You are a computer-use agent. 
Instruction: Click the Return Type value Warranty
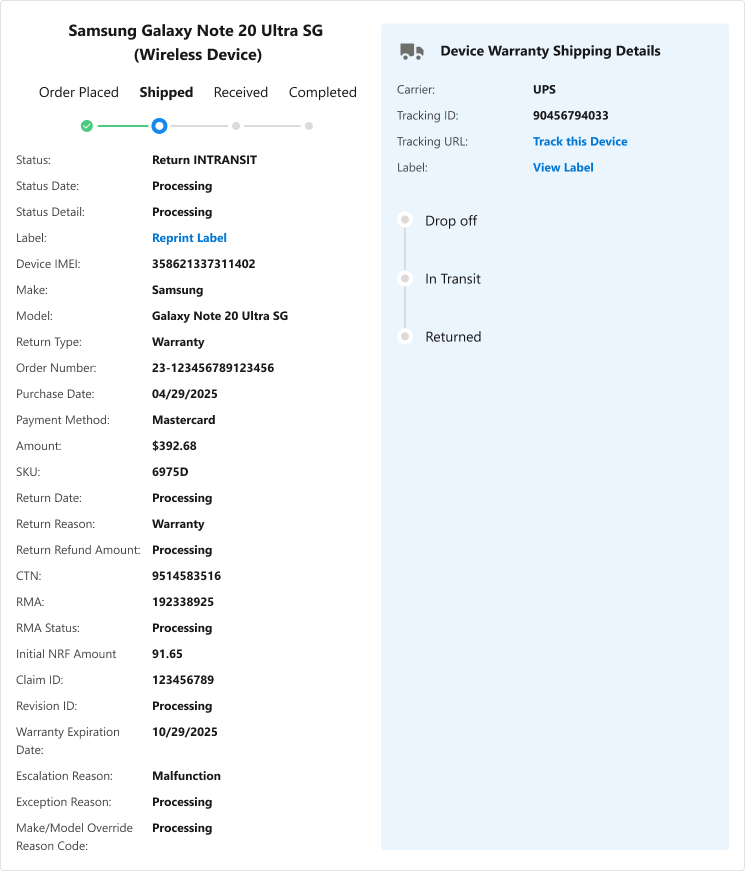178,342
